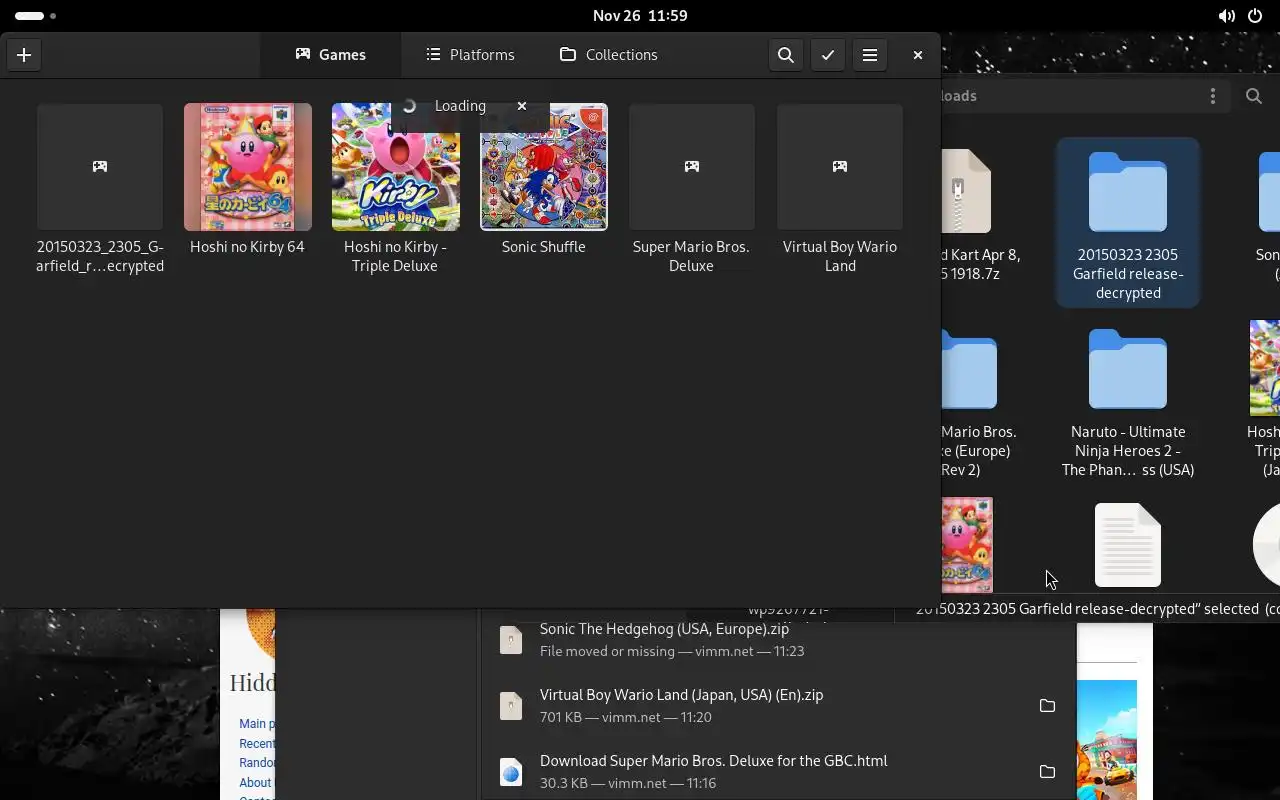The height and width of the screenshot is (800, 1280).
Task: Click the Wario Land zip file icon
Action: [511, 706]
